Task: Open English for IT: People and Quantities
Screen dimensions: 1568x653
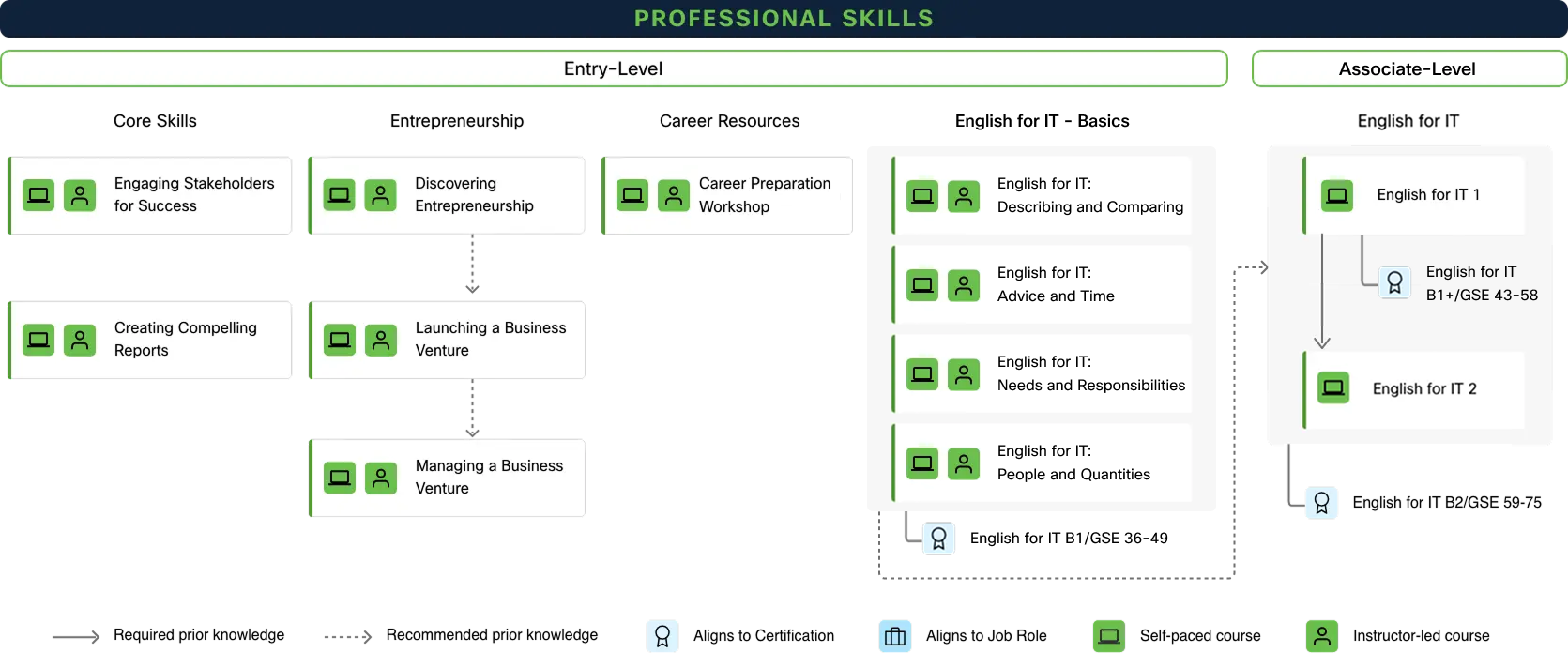Action: [1073, 463]
